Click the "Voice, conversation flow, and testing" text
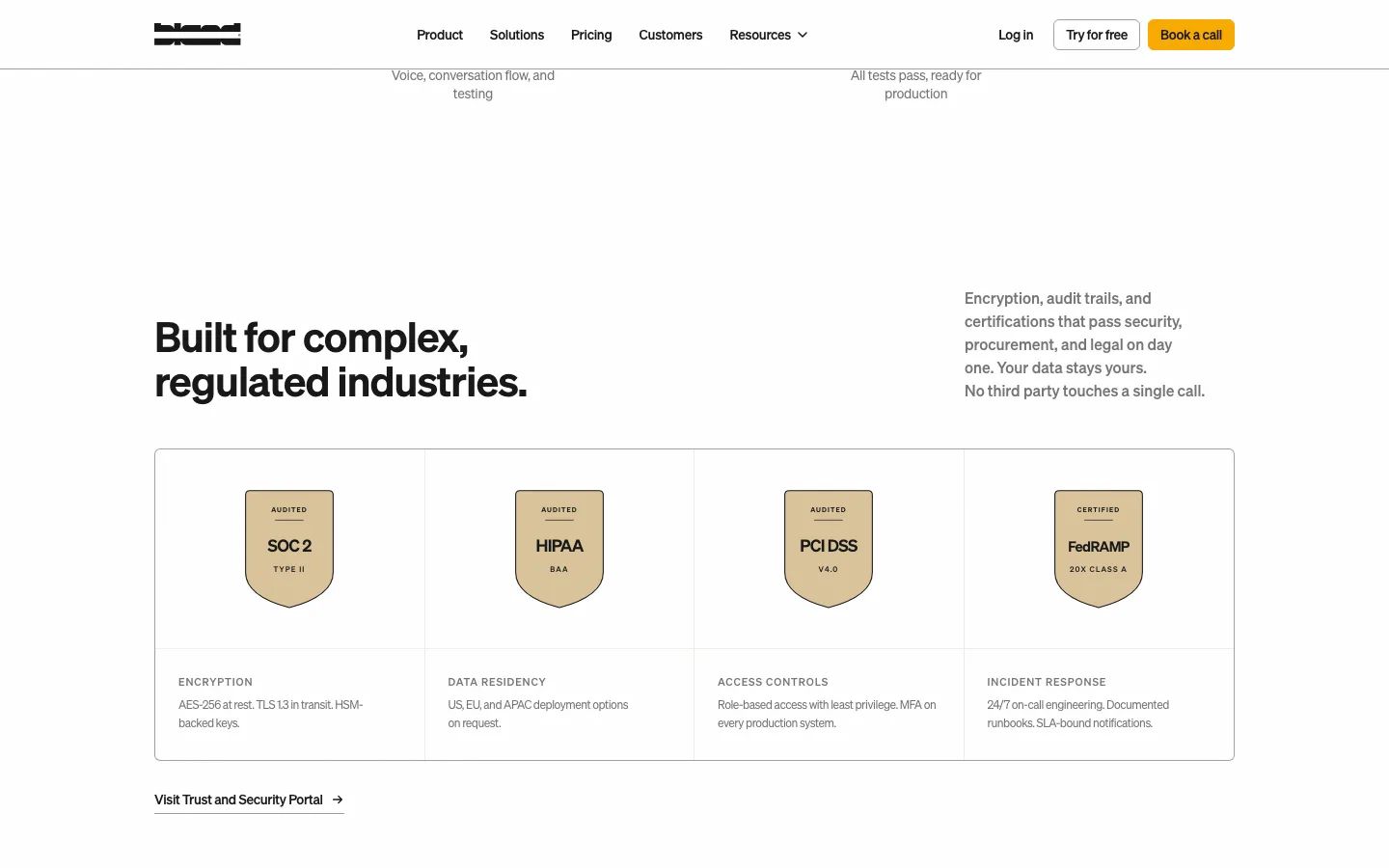The width and height of the screenshot is (1389, 868). tap(473, 85)
